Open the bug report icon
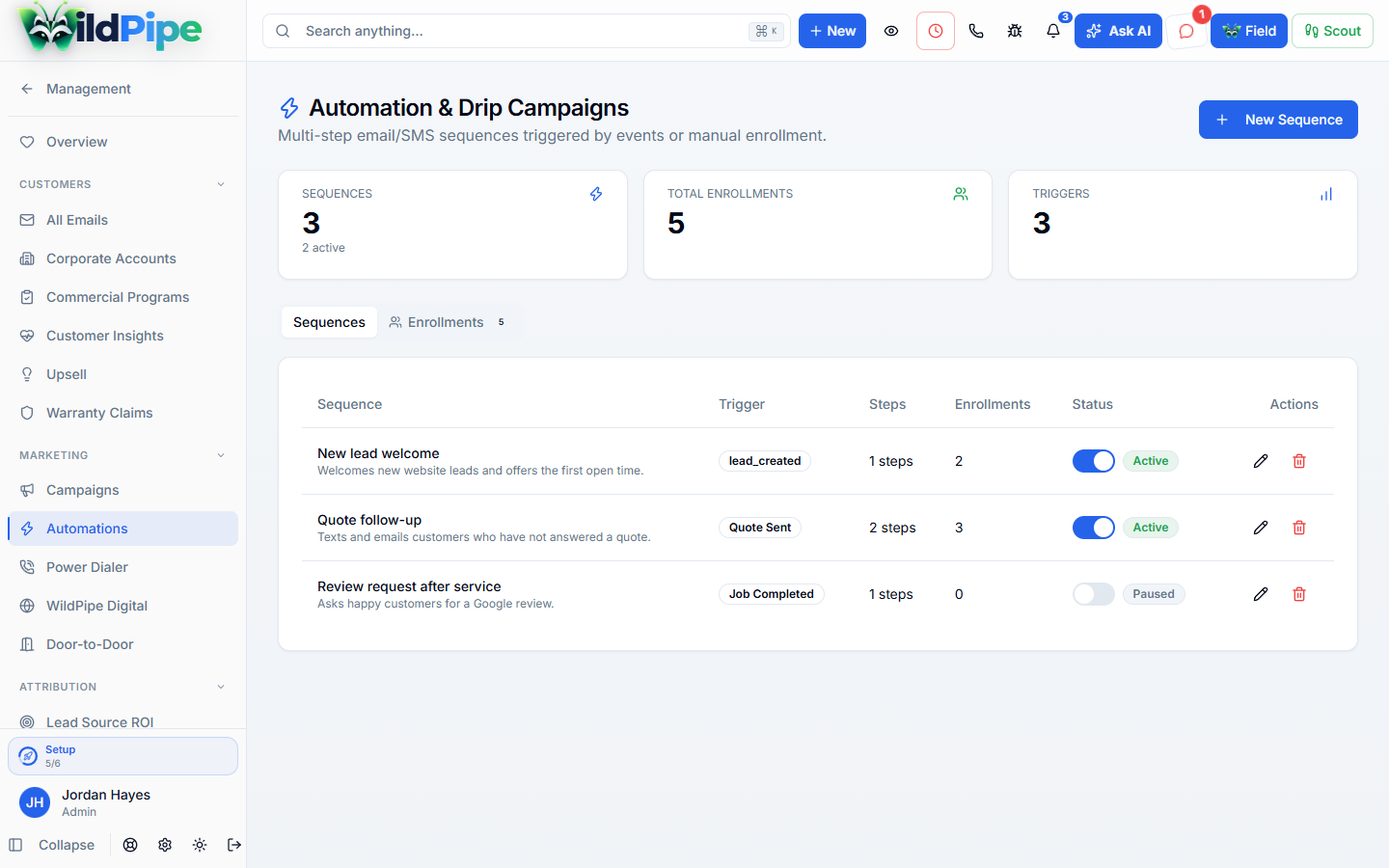This screenshot has height=868, width=1389. pyautogui.click(x=1015, y=31)
